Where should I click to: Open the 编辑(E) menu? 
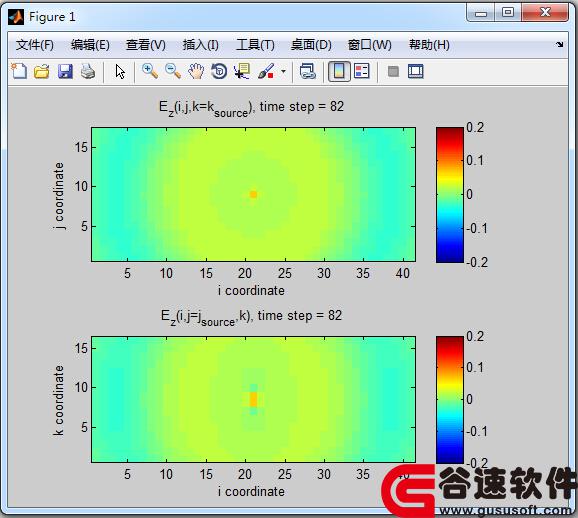click(x=90, y=45)
